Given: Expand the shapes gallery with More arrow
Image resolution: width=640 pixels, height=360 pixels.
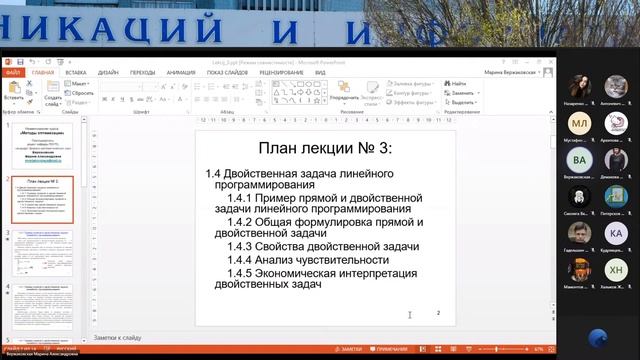Looking at the screenshot, I should pos(324,100).
